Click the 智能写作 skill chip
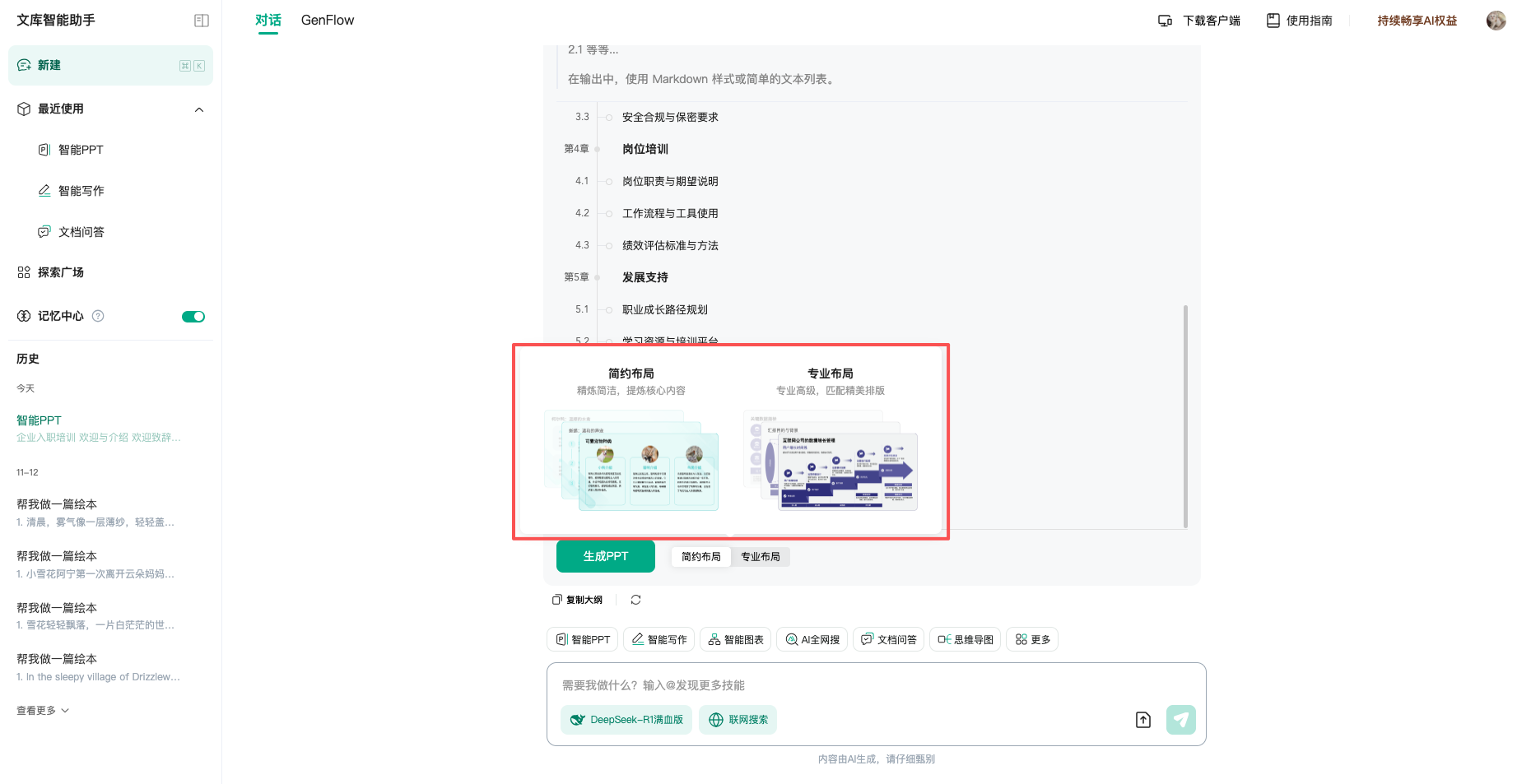 coord(658,639)
